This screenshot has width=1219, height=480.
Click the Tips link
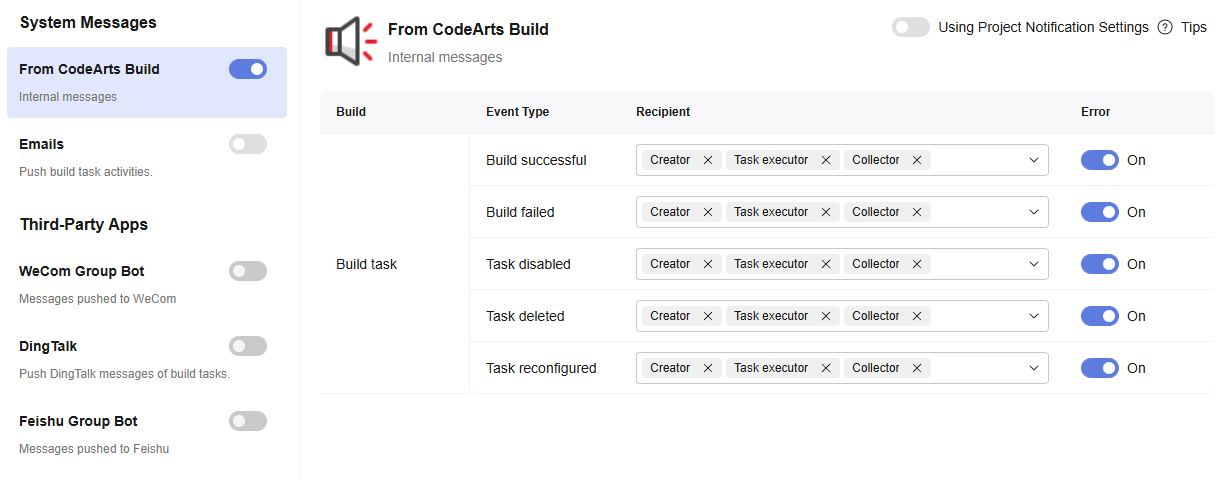tap(1193, 28)
